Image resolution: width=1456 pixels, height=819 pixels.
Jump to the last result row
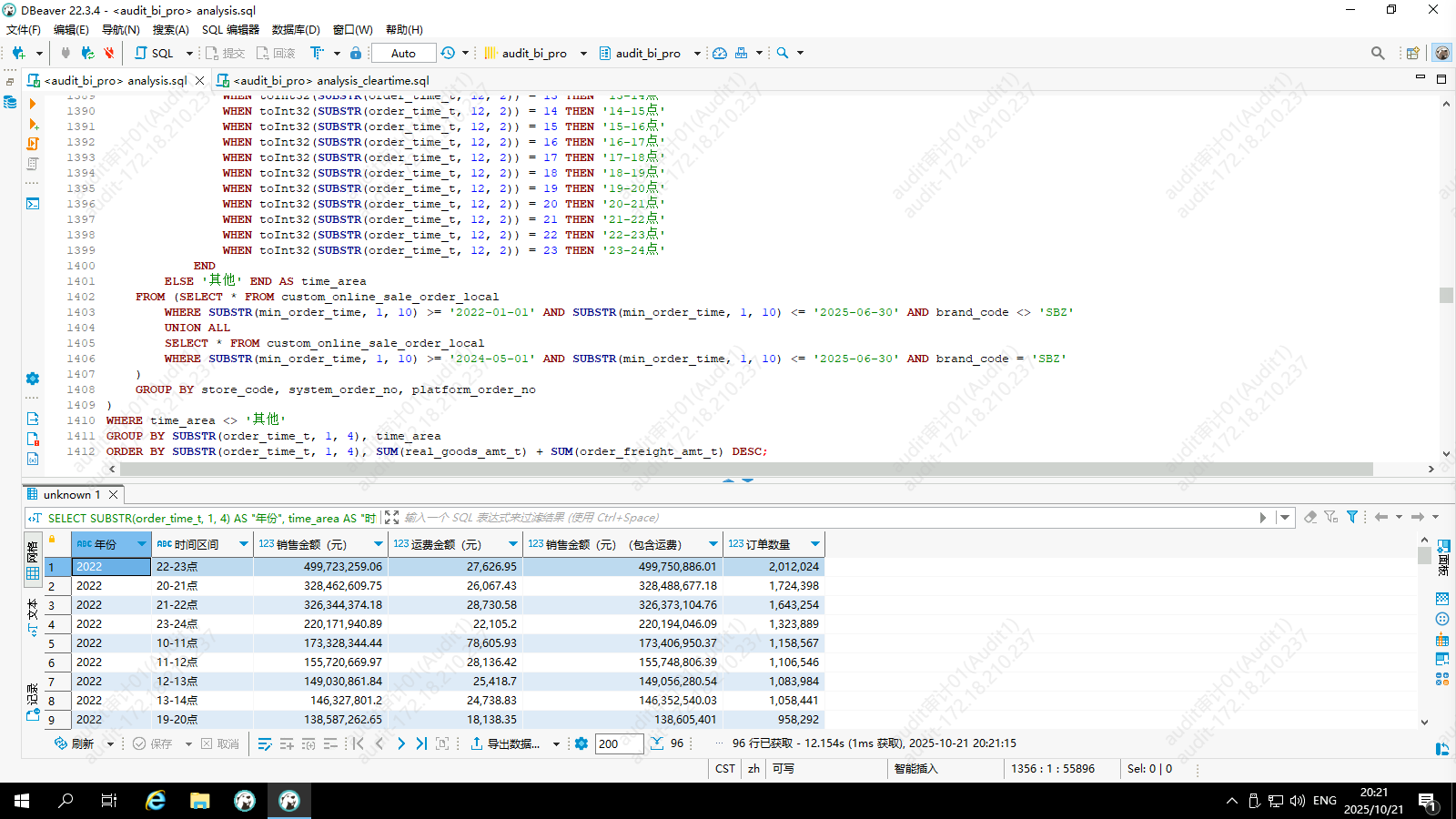pos(421,743)
